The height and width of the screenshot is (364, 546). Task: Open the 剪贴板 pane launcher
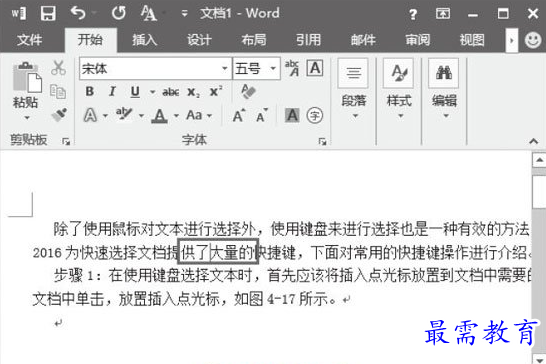point(66,141)
